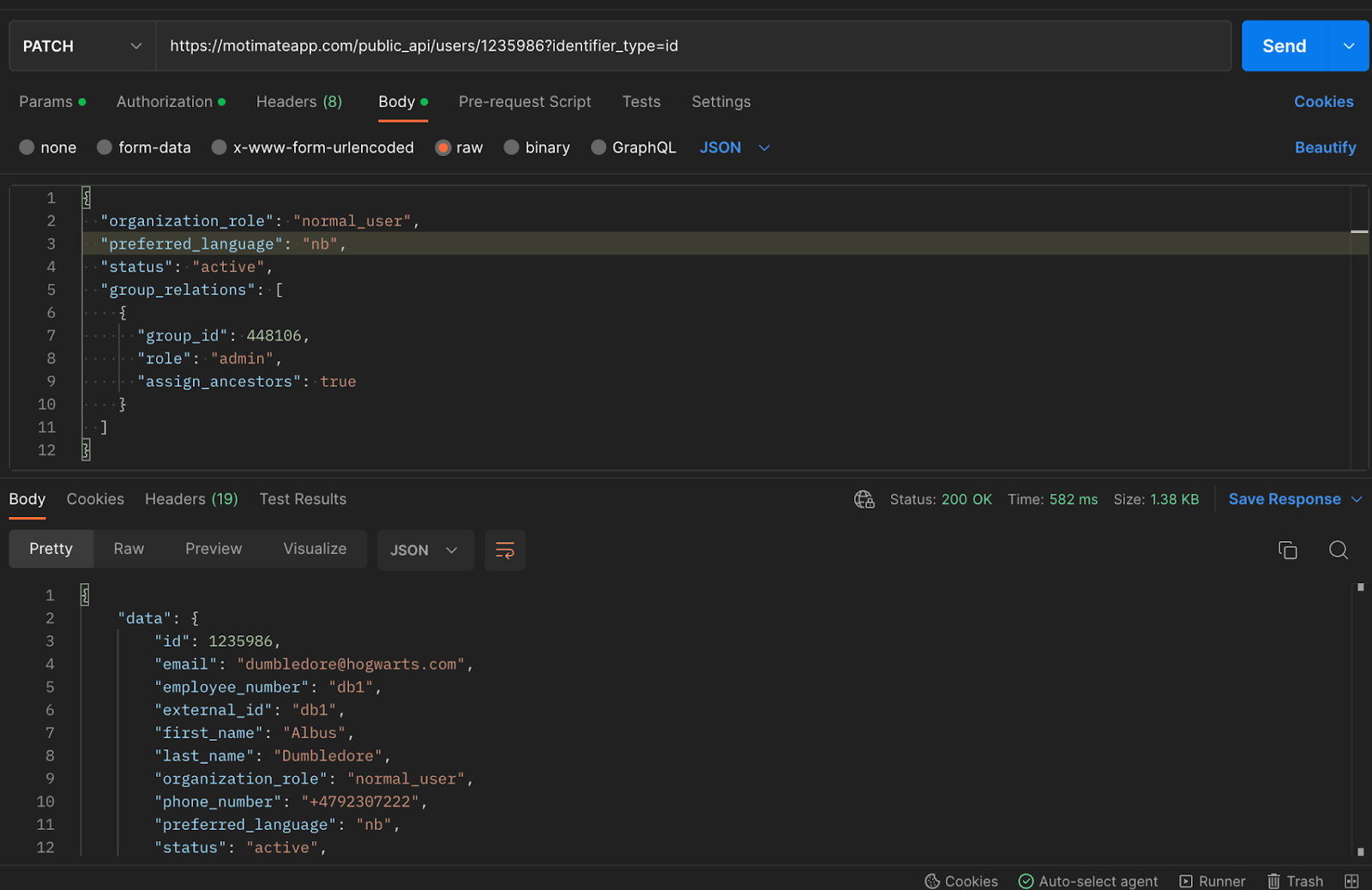This screenshot has height=890, width=1372.
Task: Click the "email" line in the response
Action: [314, 664]
